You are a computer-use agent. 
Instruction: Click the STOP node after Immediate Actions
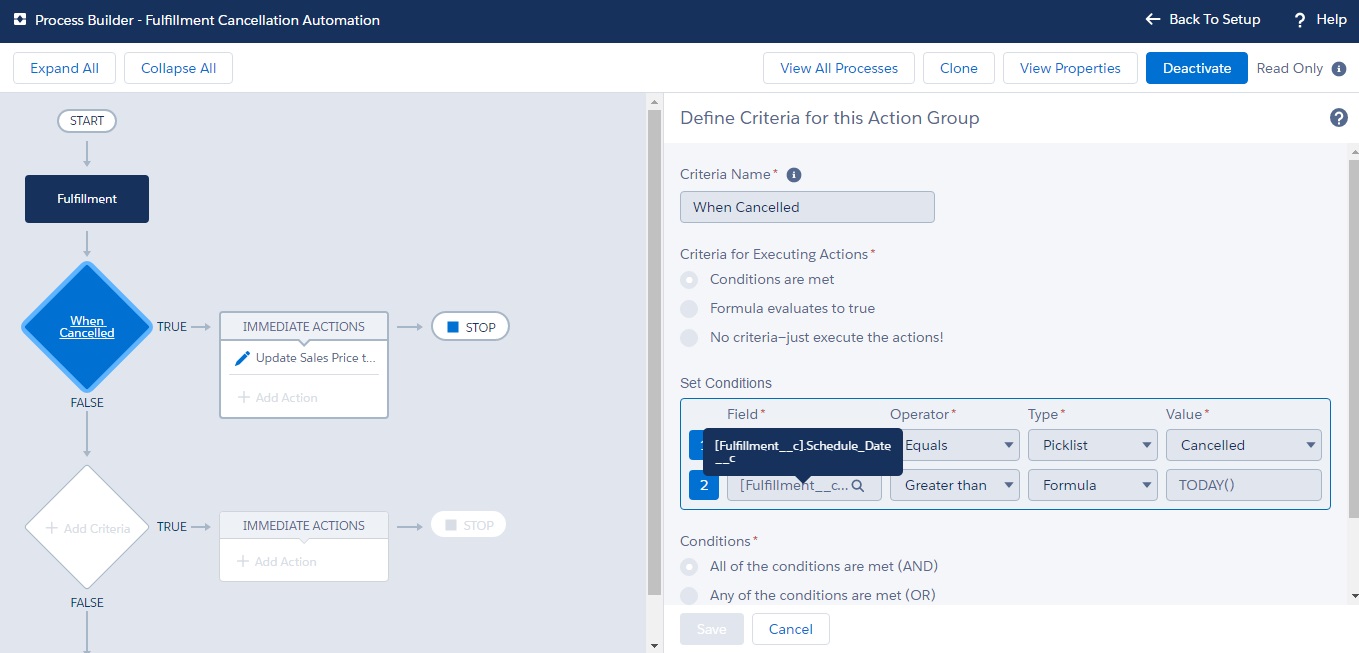click(x=470, y=327)
